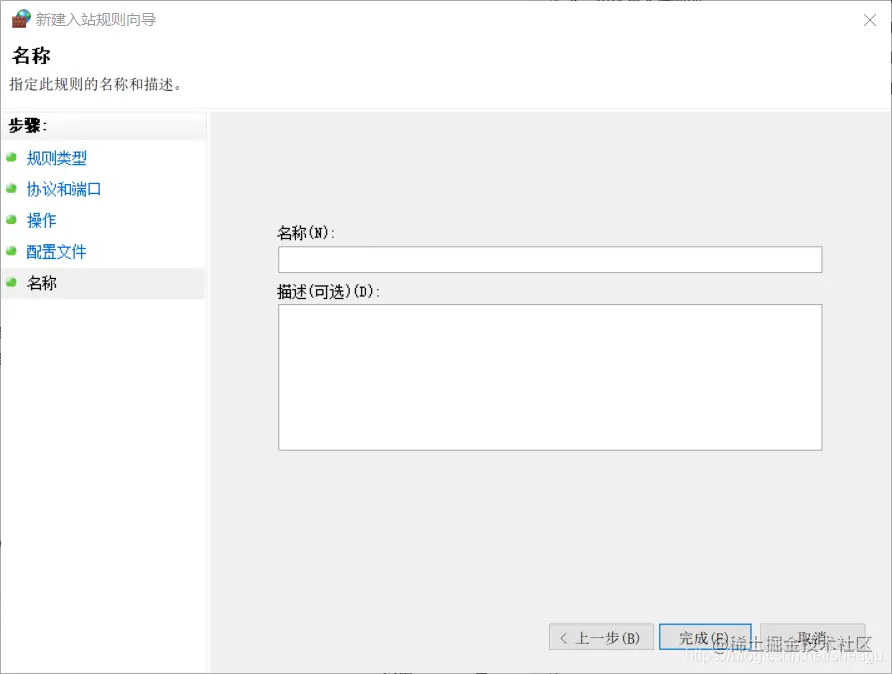This screenshot has width=892, height=674.
Task: Click 完成(F) to finish the wizard
Action: tap(705, 637)
